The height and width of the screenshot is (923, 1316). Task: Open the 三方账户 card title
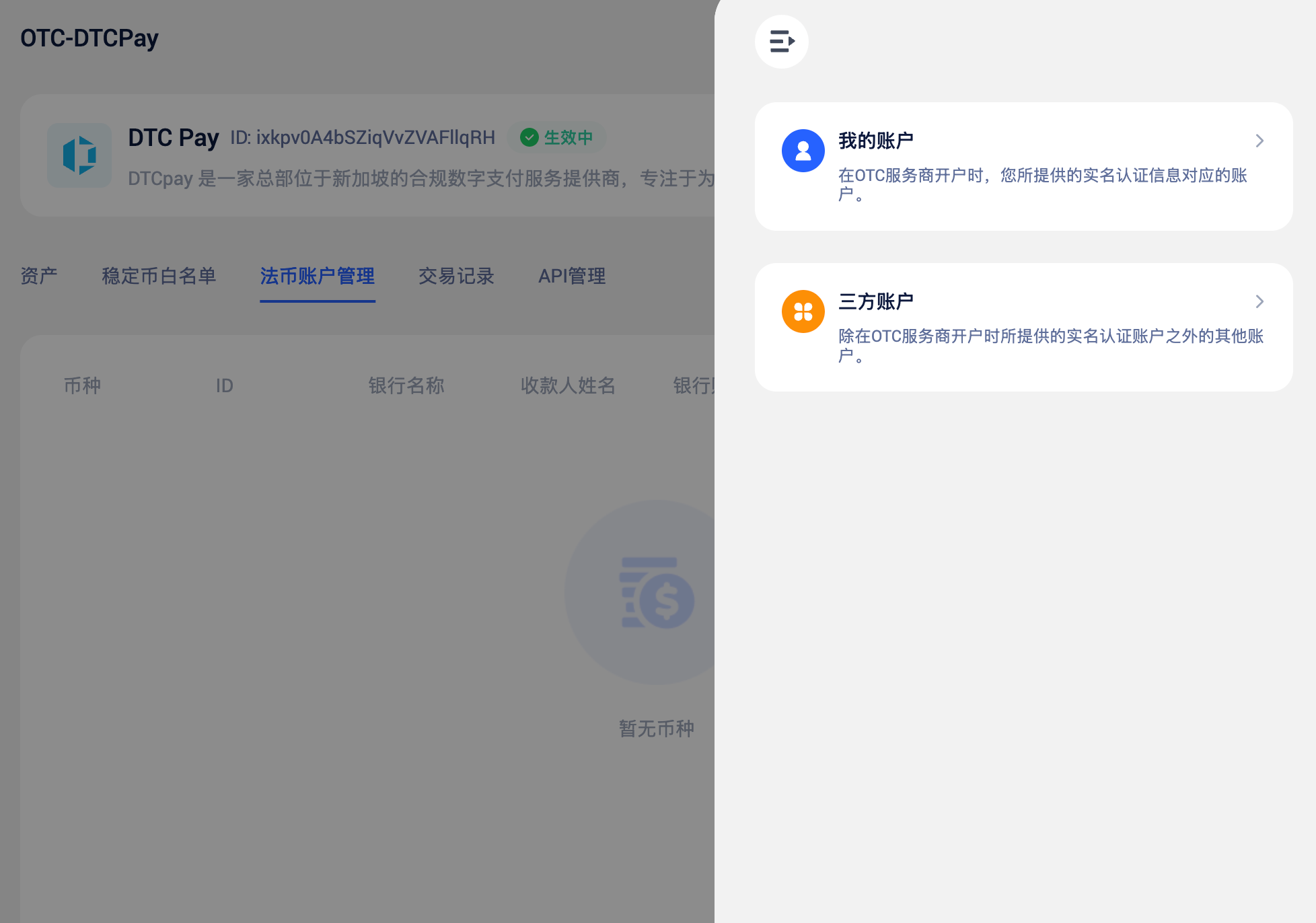875,301
